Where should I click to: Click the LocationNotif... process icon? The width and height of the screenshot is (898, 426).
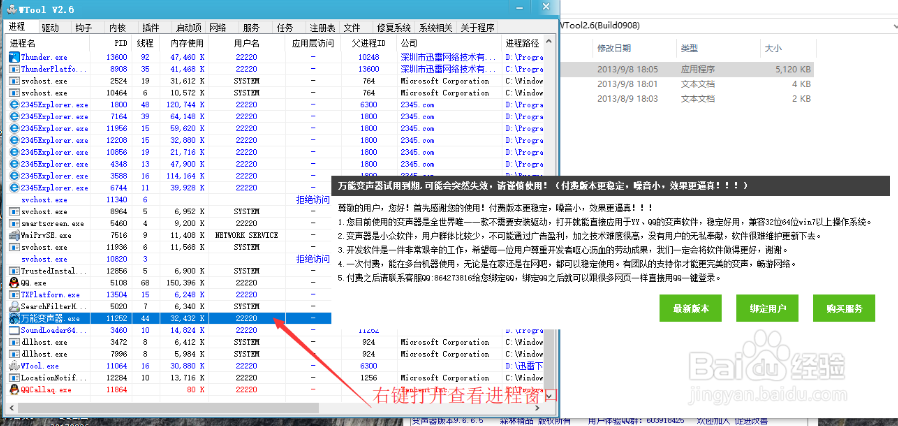[14, 378]
